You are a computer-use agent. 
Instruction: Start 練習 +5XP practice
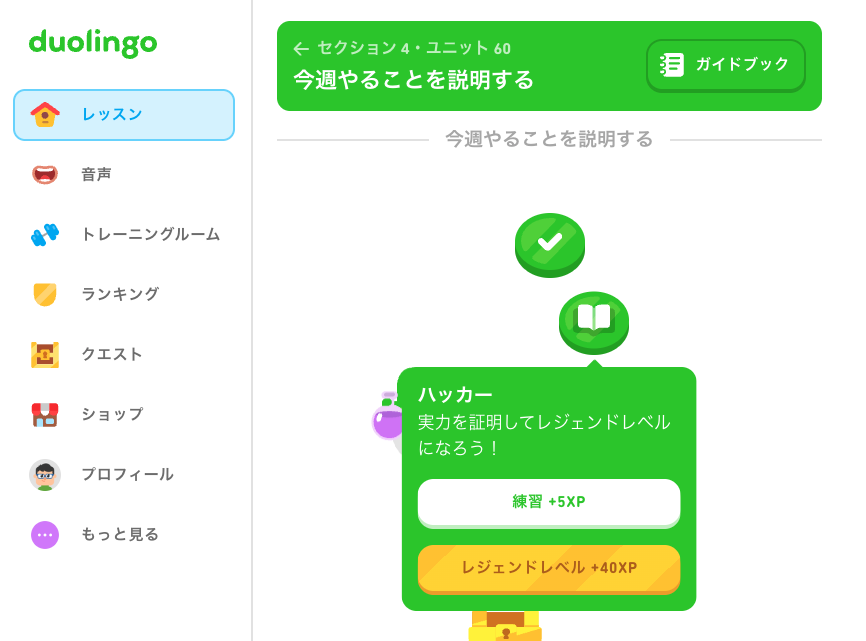pos(549,502)
